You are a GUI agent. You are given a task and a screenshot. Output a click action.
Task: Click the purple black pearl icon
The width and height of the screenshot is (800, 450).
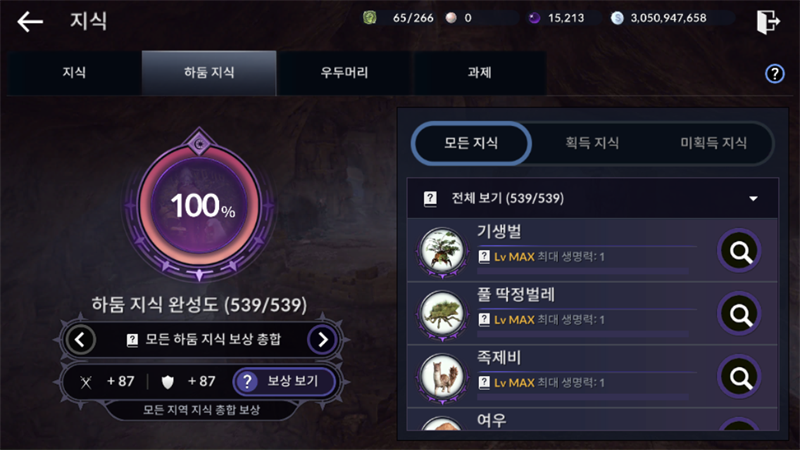pyautogui.click(x=534, y=18)
